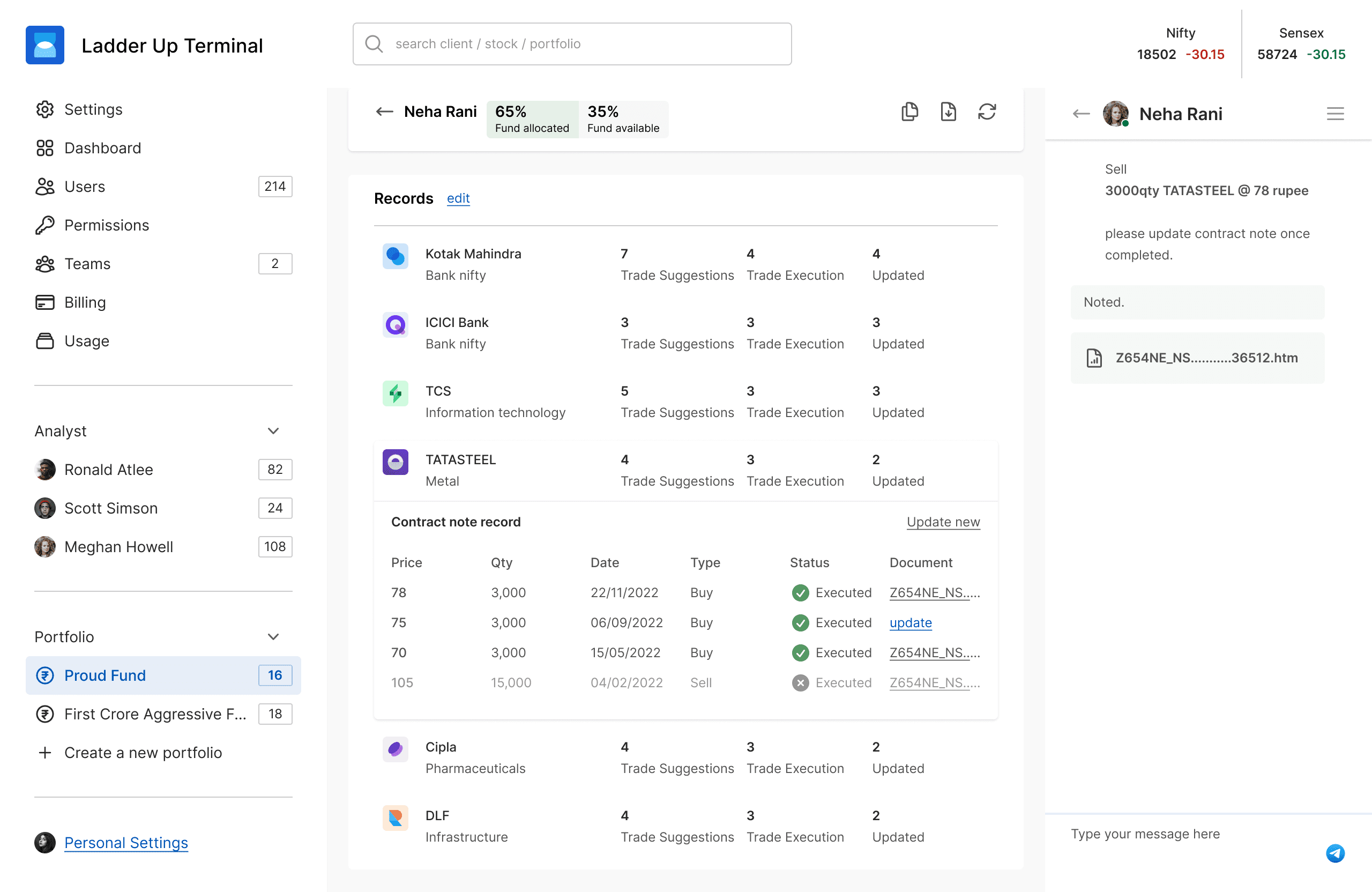The width and height of the screenshot is (1372, 892).
Task: Click the TATASTEEL stock icon
Action: [x=396, y=462]
